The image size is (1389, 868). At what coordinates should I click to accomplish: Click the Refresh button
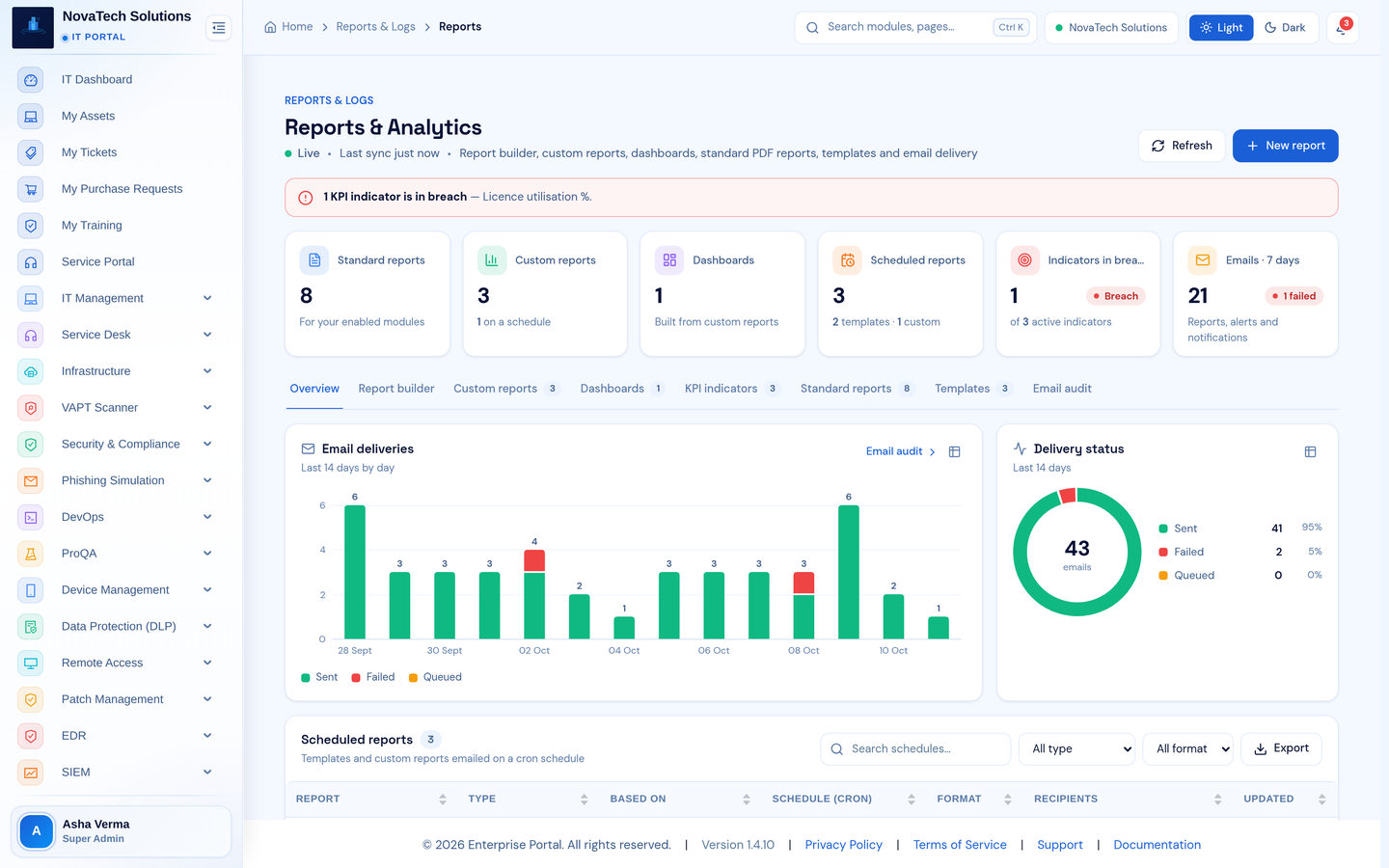(x=1182, y=146)
